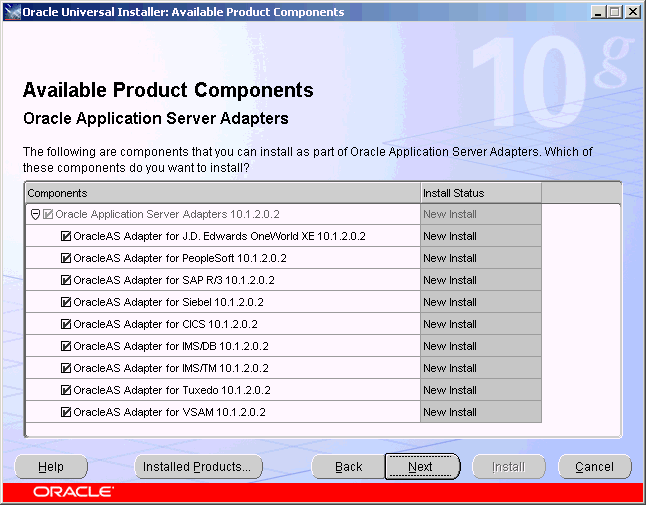Select the 'Oracle Application Server Adapters 10.1.2.0.2' row label
Image resolution: width=646 pixels, height=505 pixels.
pos(167,214)
